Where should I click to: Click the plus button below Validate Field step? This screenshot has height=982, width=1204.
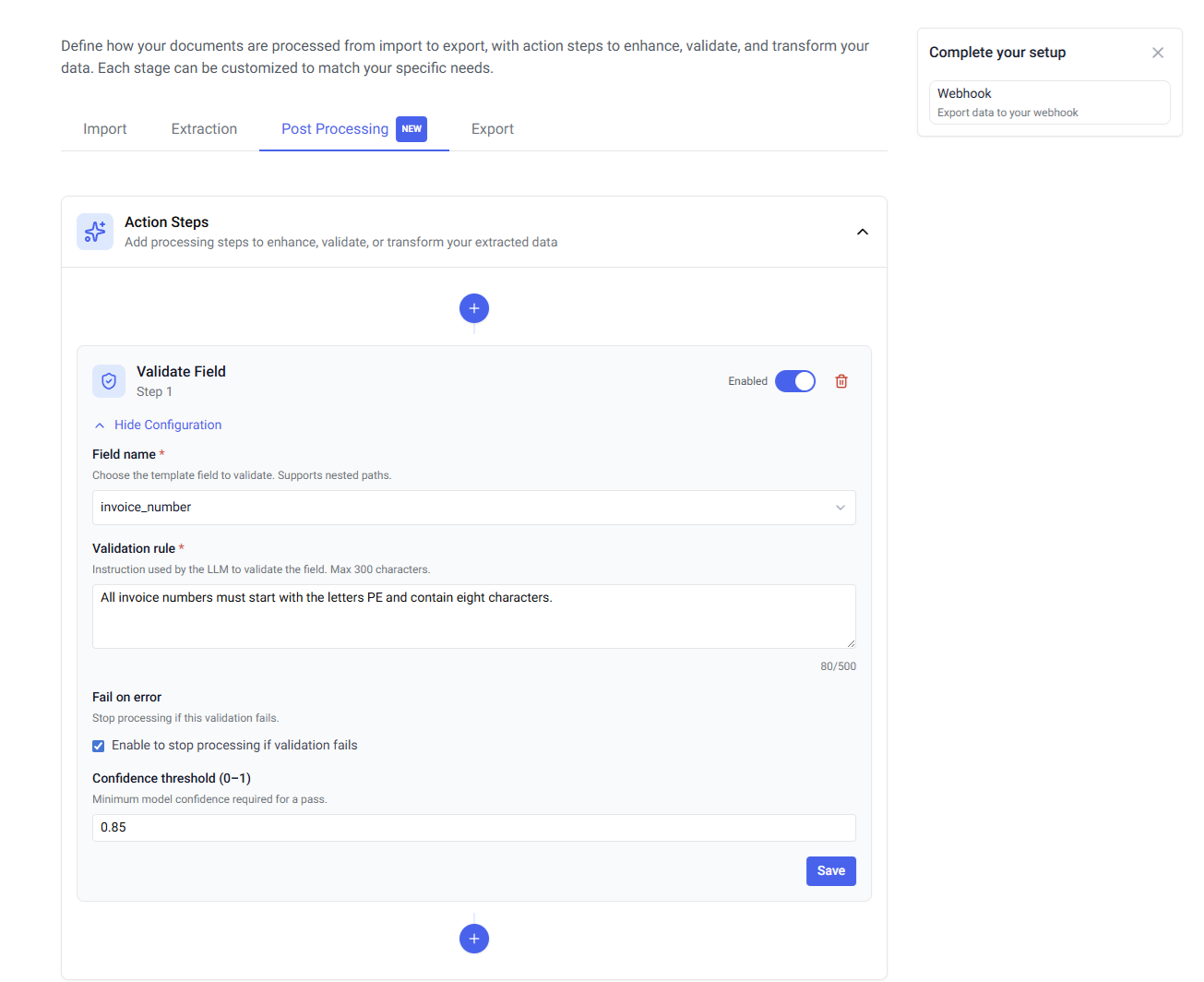coord(474,939)
